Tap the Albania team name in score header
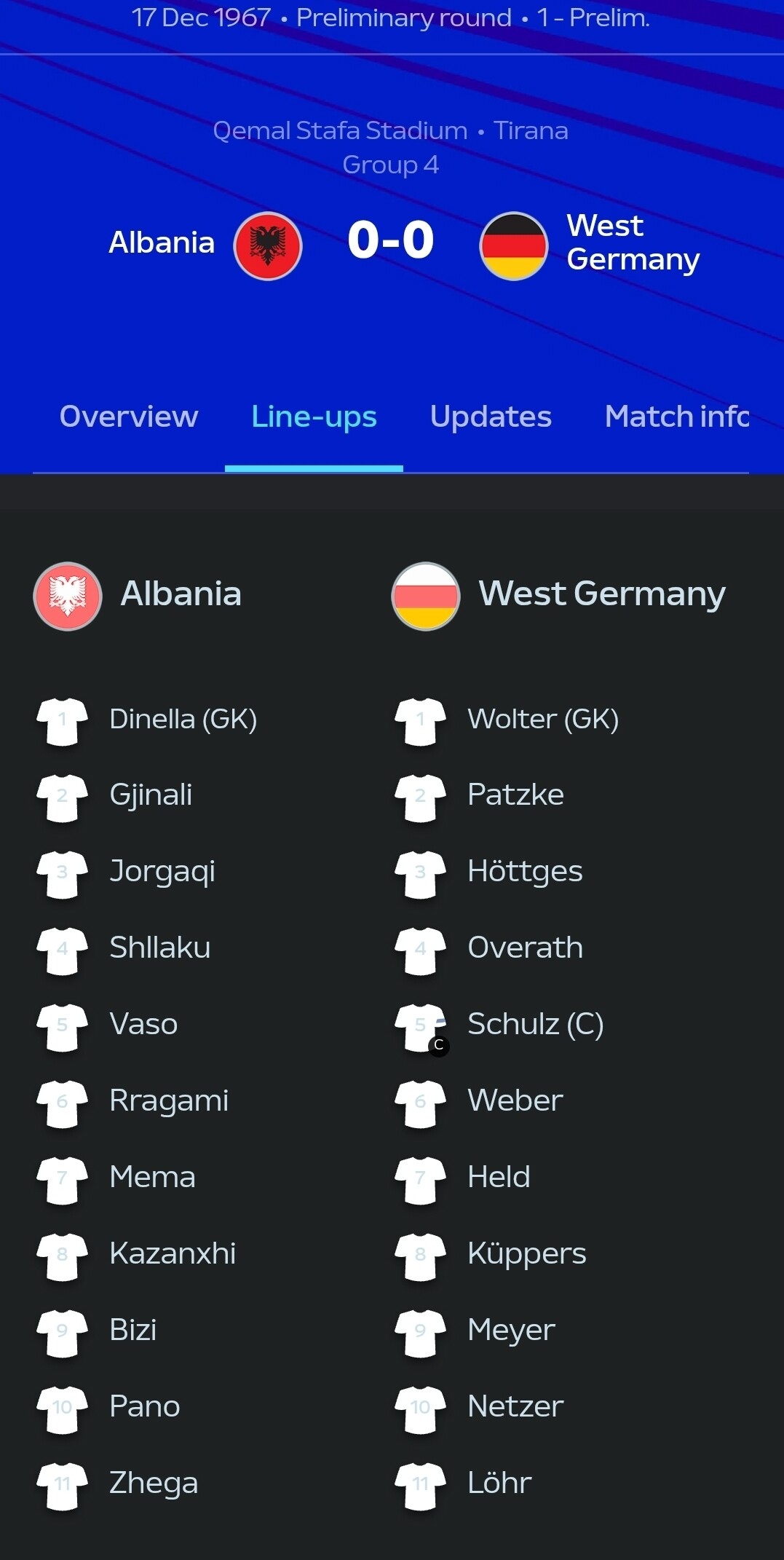 (x=162, y=243)
